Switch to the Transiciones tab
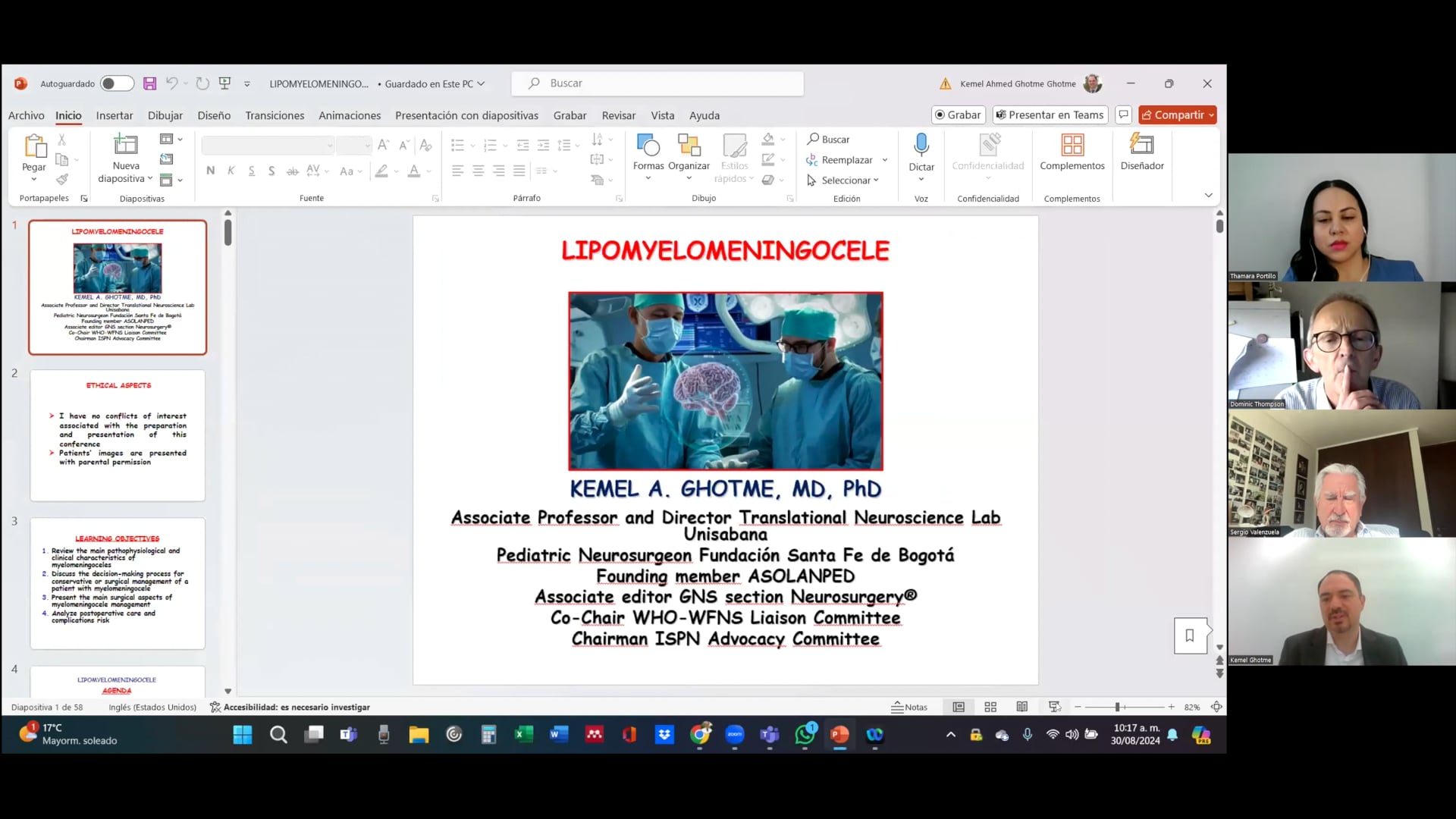Viewport: 1456px width, 819px height. (x=275, y=115)
